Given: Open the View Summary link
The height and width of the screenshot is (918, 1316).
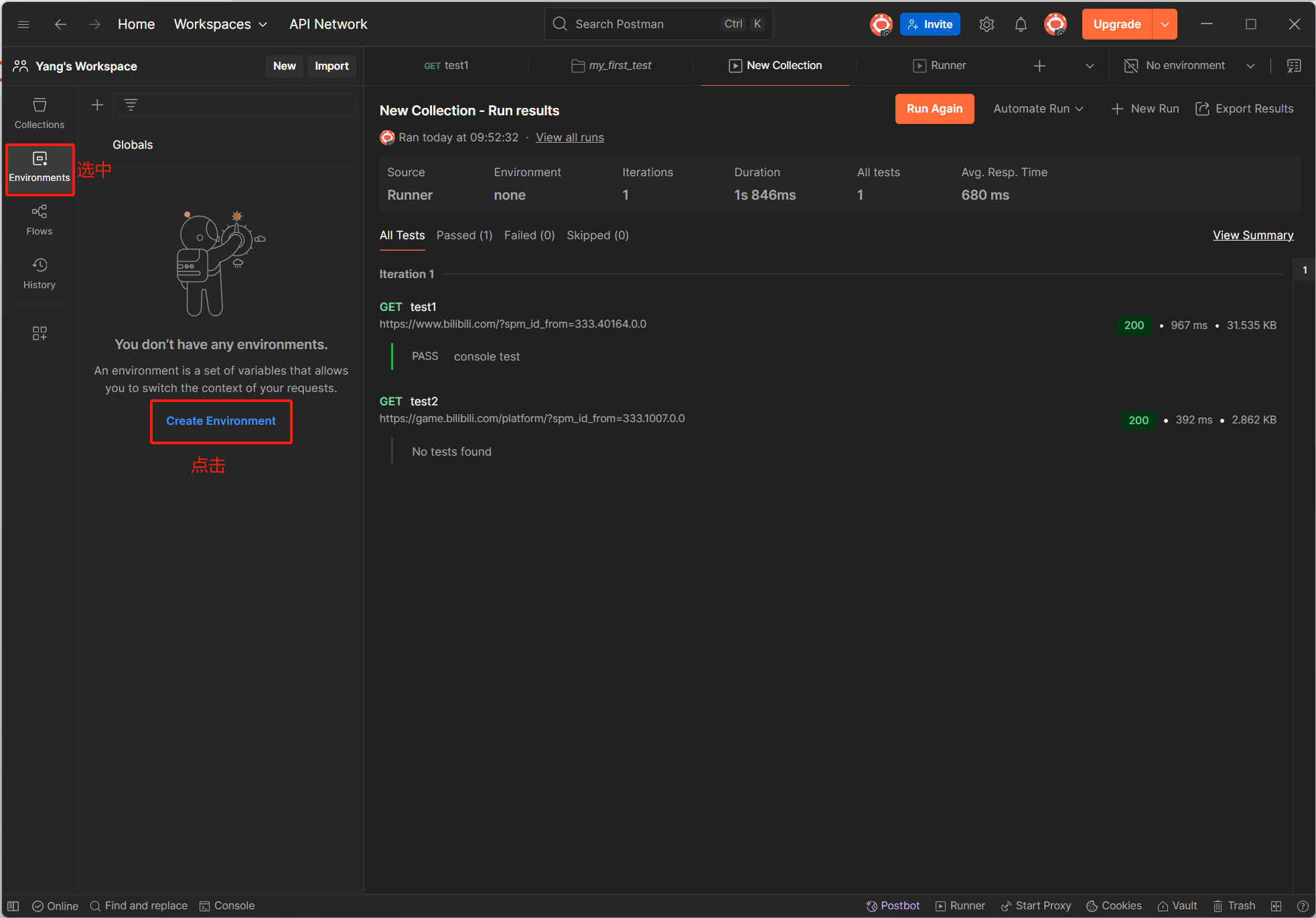Looking at the screenshot, I should (x=1253, y=235).
